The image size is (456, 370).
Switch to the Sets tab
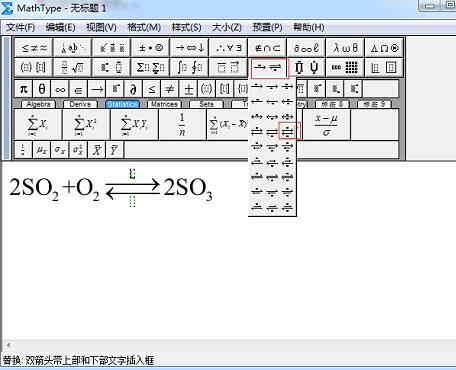(206, 104)
